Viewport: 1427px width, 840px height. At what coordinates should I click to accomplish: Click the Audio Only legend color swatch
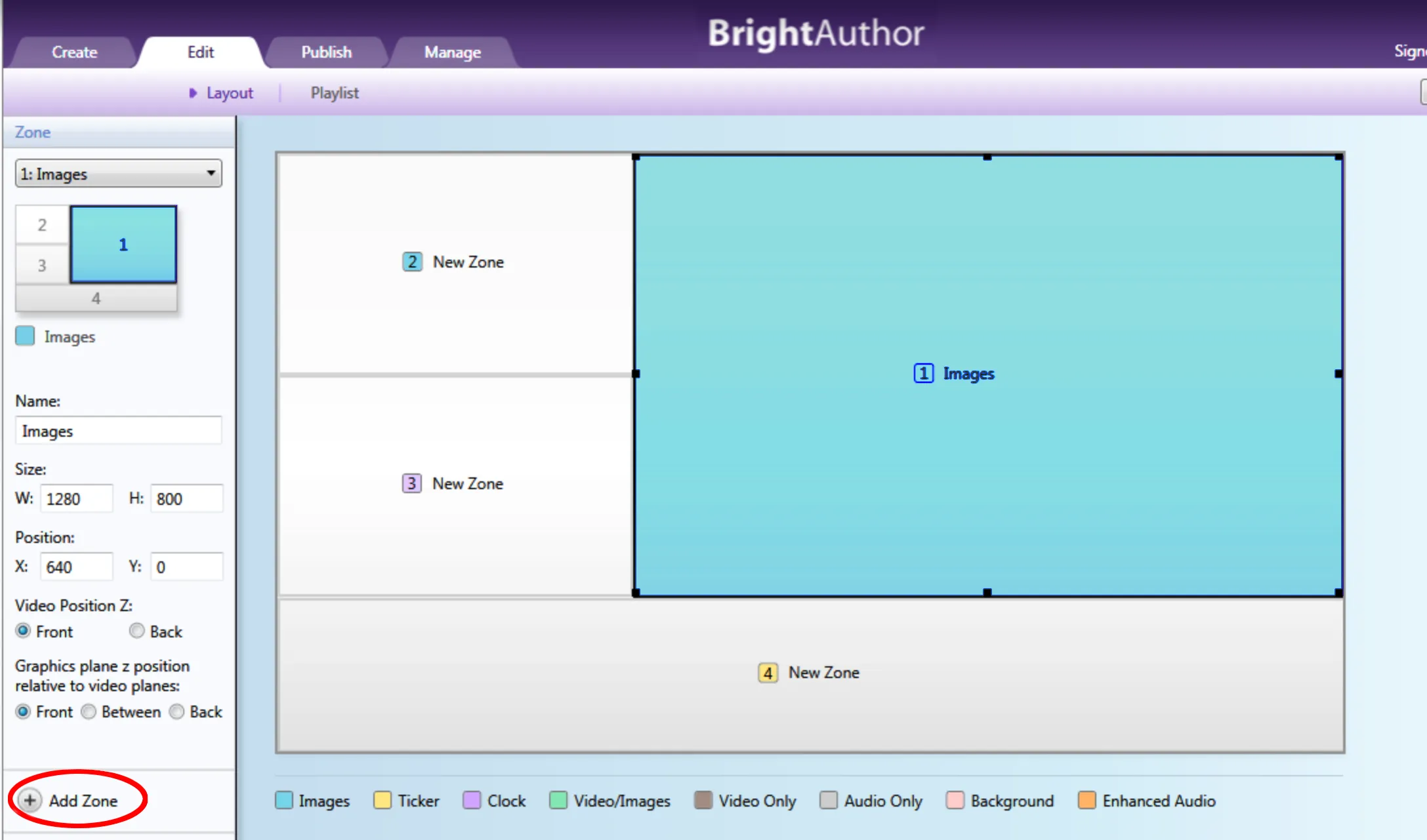(829, 801)
